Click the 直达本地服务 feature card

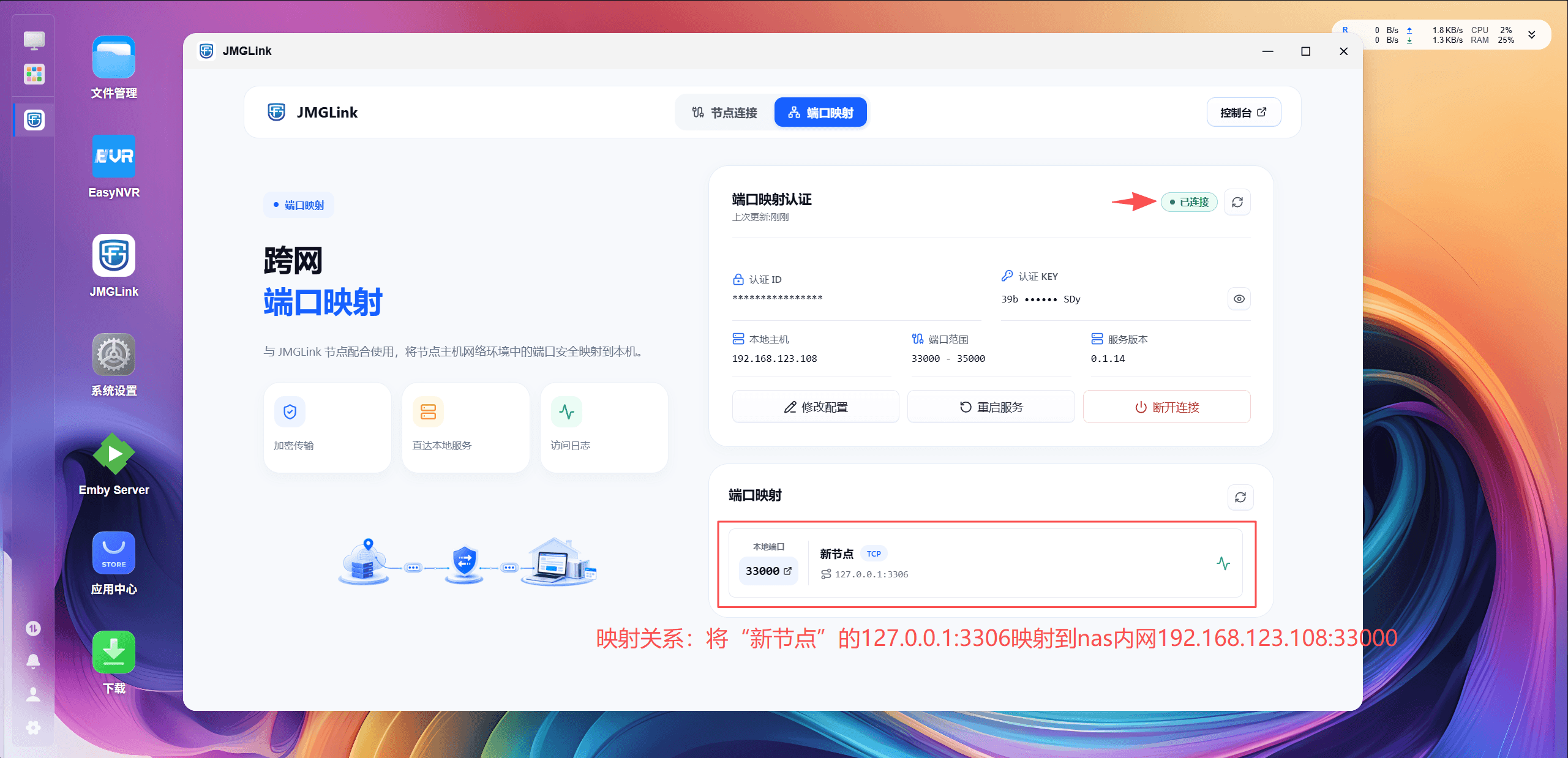(x=466, y=427)
